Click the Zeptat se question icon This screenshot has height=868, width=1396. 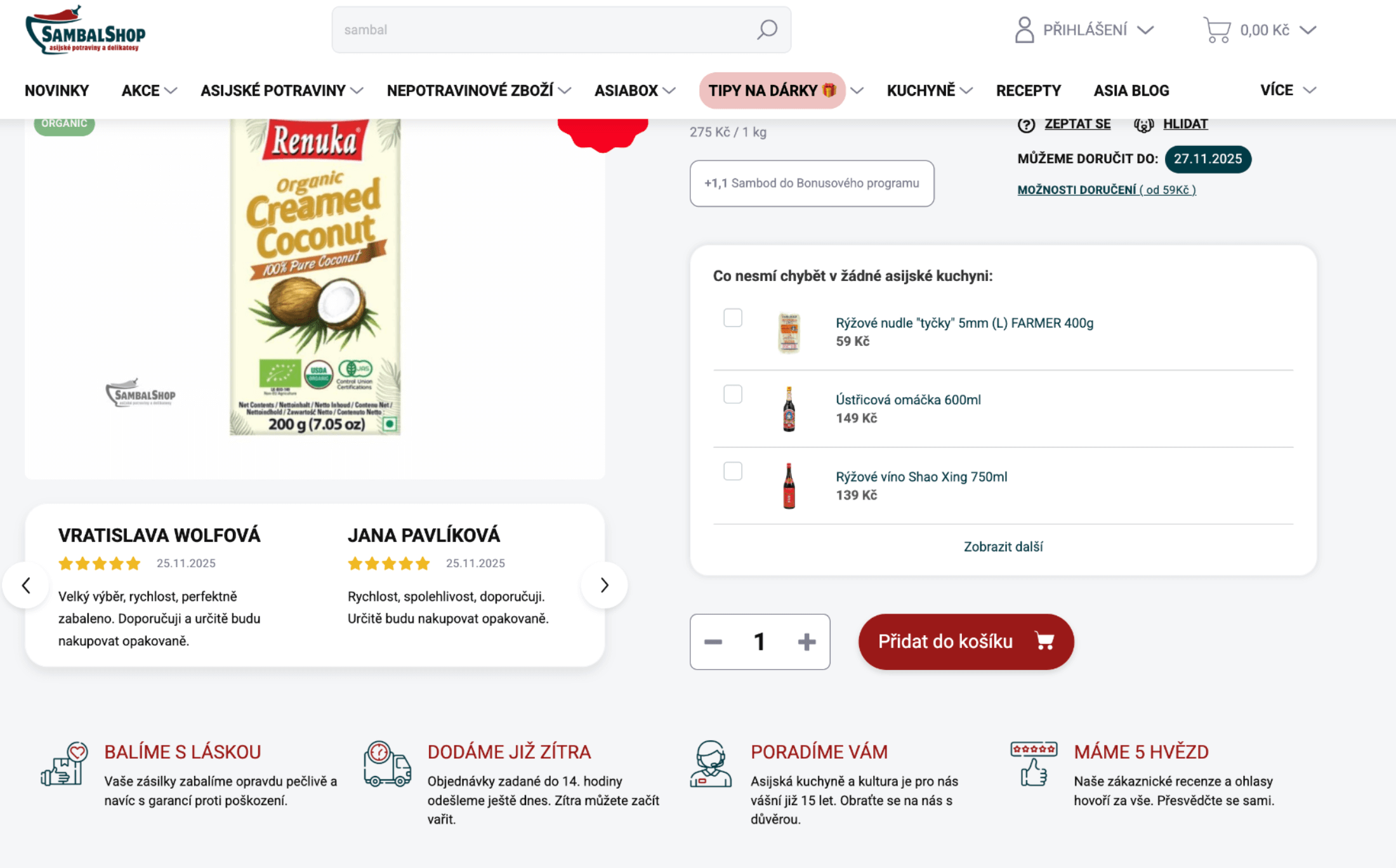click(1026, 124)
